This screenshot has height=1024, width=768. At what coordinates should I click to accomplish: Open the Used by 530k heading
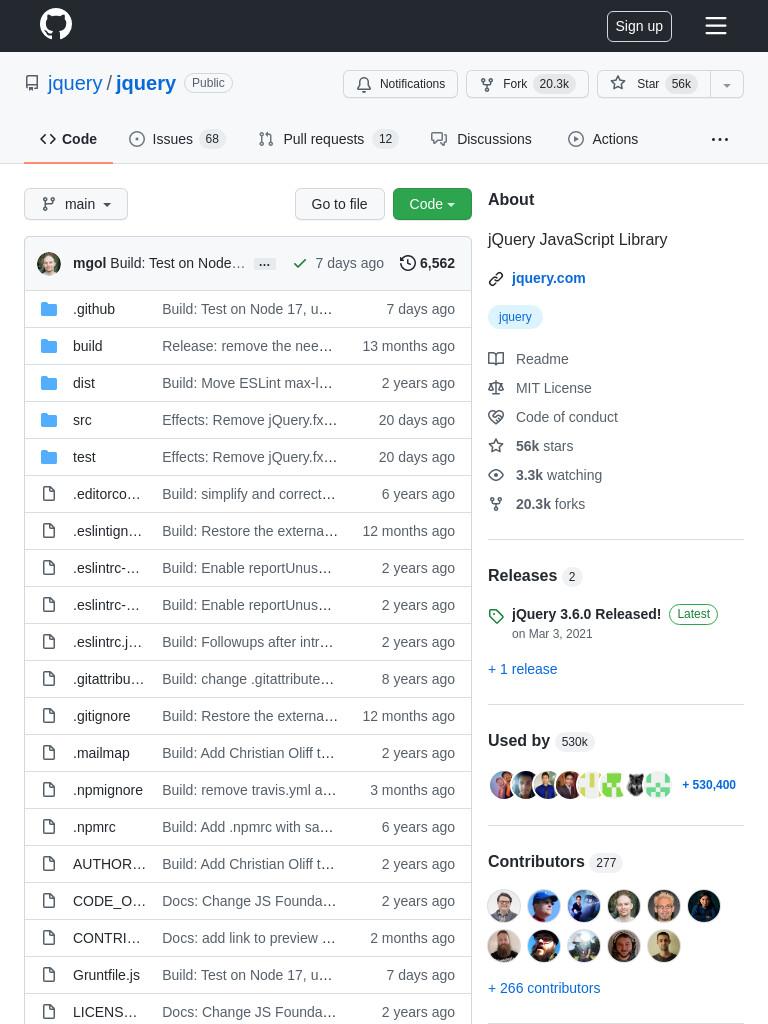pos(541,741)
